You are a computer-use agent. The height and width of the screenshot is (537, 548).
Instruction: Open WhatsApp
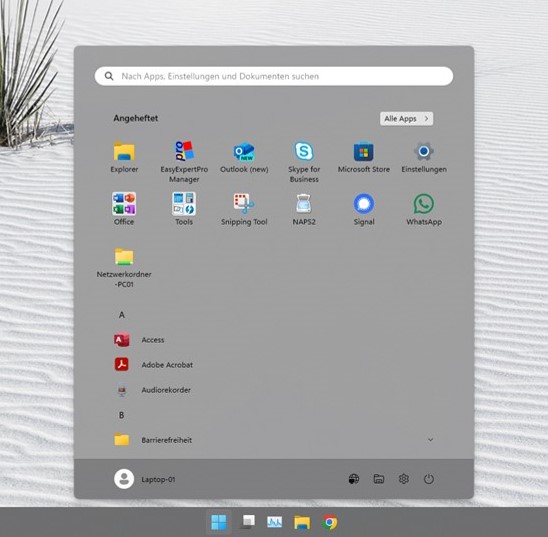pyautogui.click(x=424, y=209)
